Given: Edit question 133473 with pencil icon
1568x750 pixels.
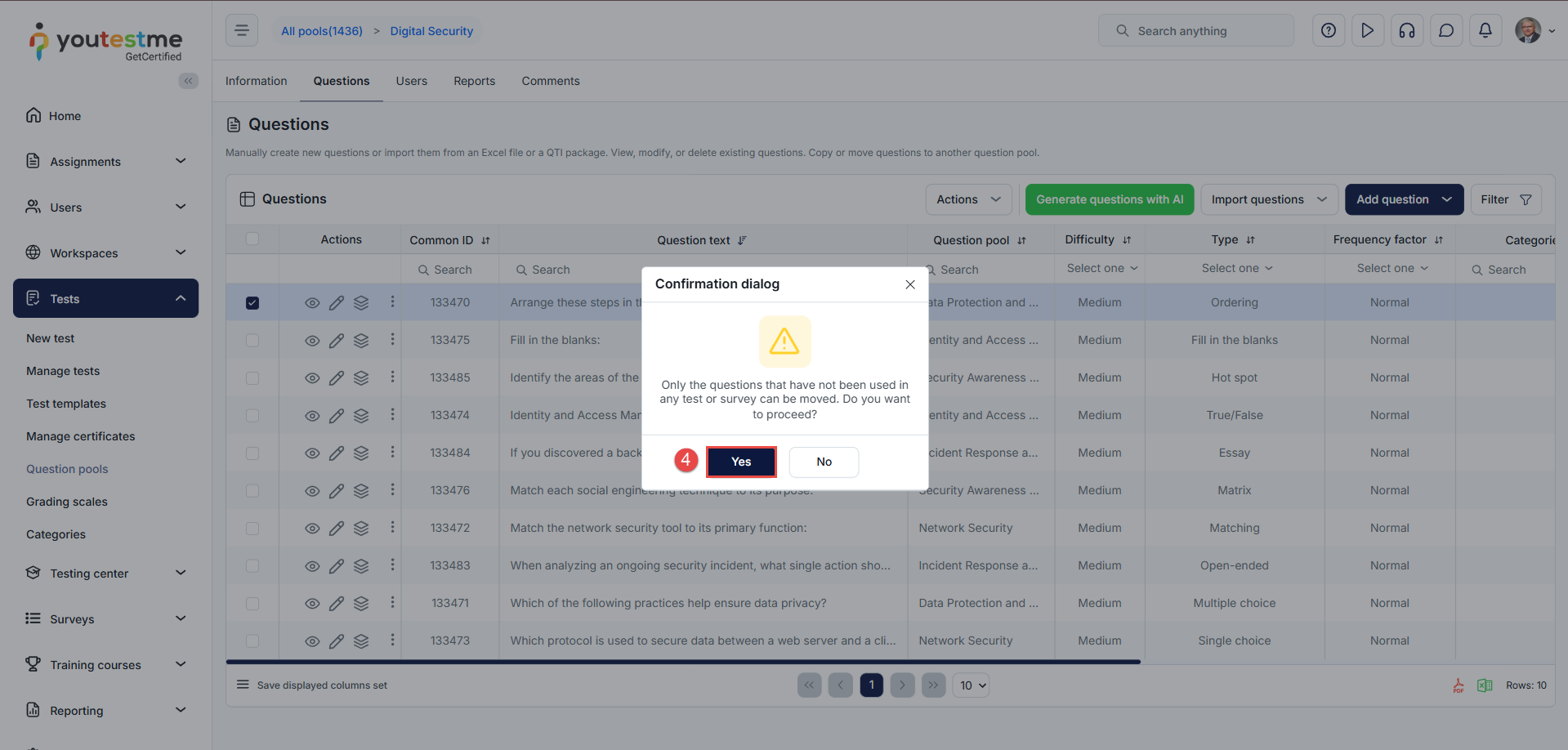Looking at the screenshot, I should click(337, 641).
